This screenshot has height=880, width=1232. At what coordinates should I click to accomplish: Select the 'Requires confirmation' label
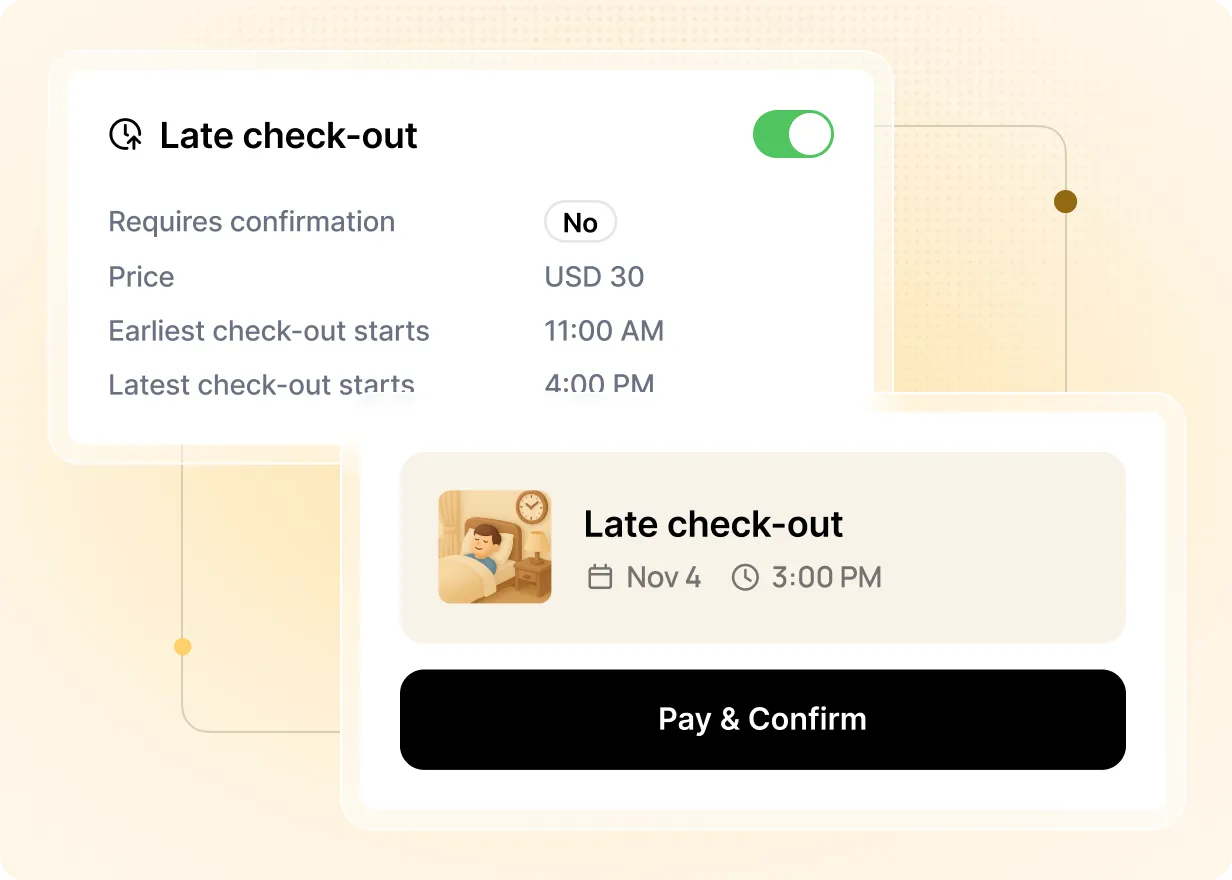[251, 222]
